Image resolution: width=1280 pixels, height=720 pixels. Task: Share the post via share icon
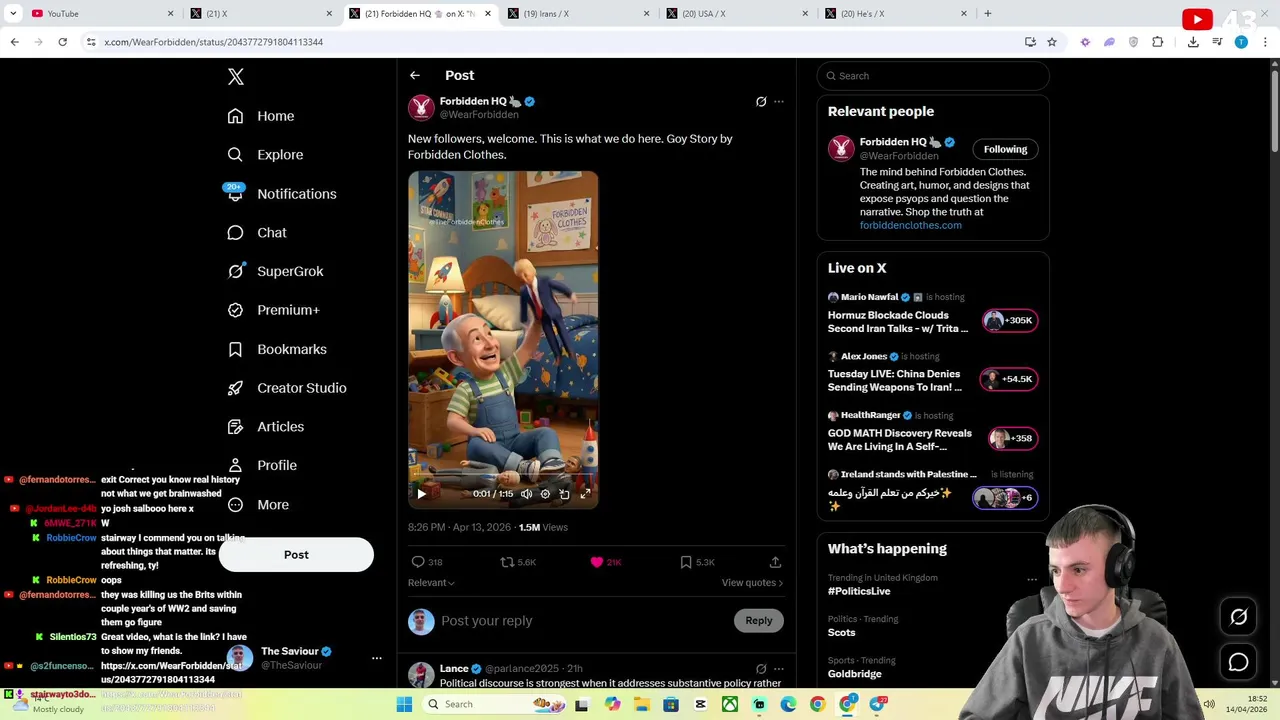coord(775,562)
